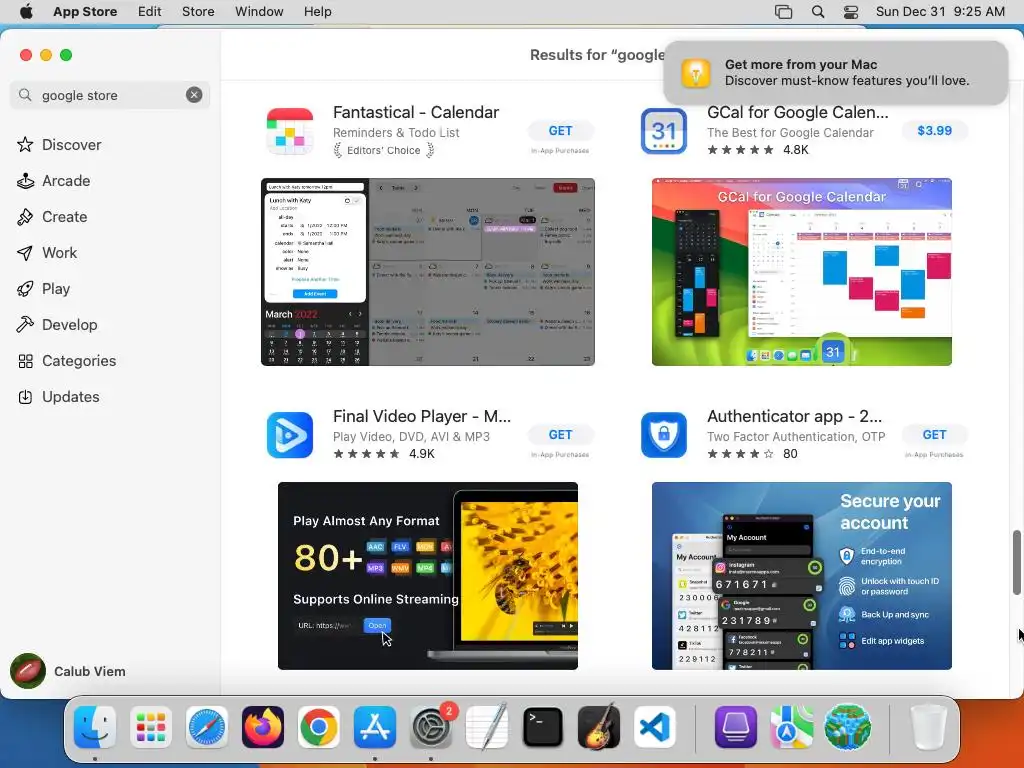
Task: Launch Visual Studio Code from the Dock
Action: click(655, 727)
